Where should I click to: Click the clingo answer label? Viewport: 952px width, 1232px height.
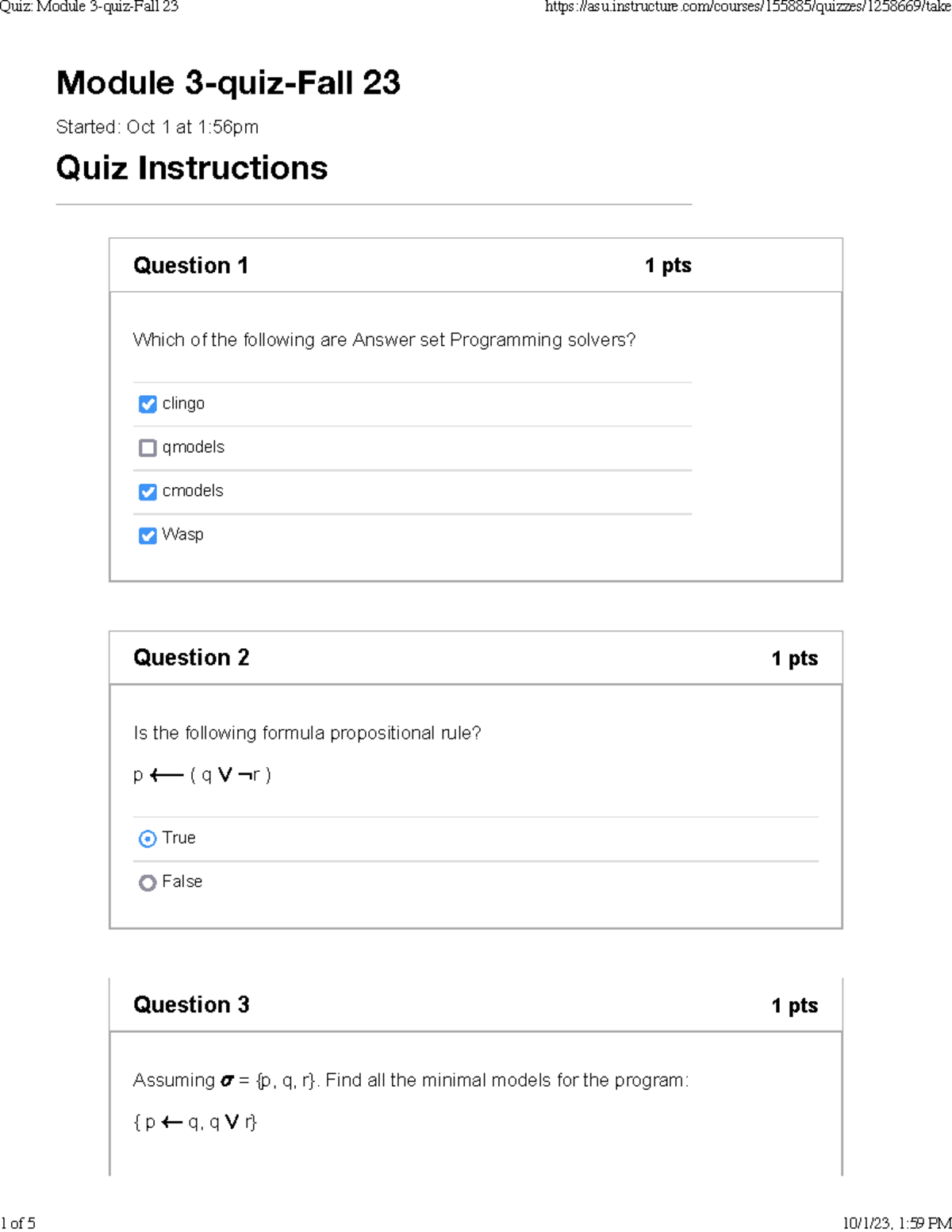pyautogui.click(x=182, y=404)
